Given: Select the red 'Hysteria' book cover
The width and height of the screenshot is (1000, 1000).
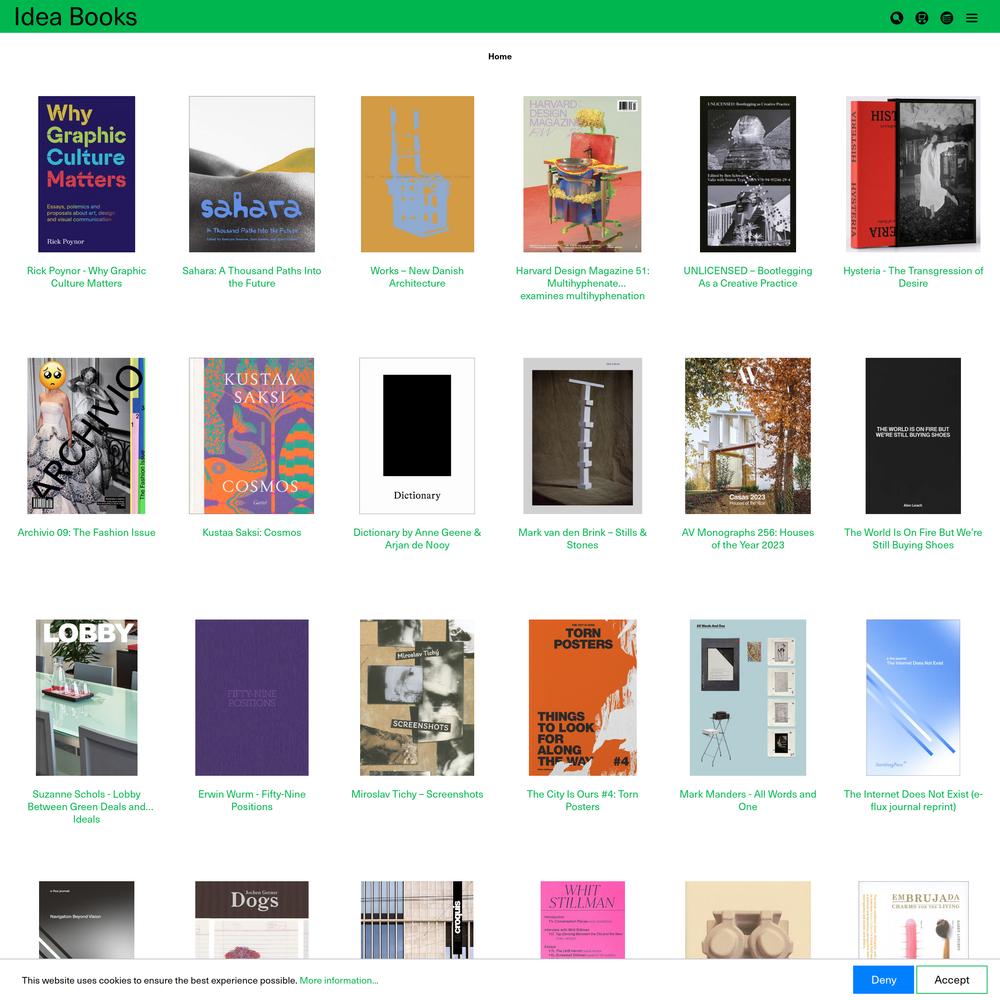Looking at the screenshot, I should coord(913,174).
